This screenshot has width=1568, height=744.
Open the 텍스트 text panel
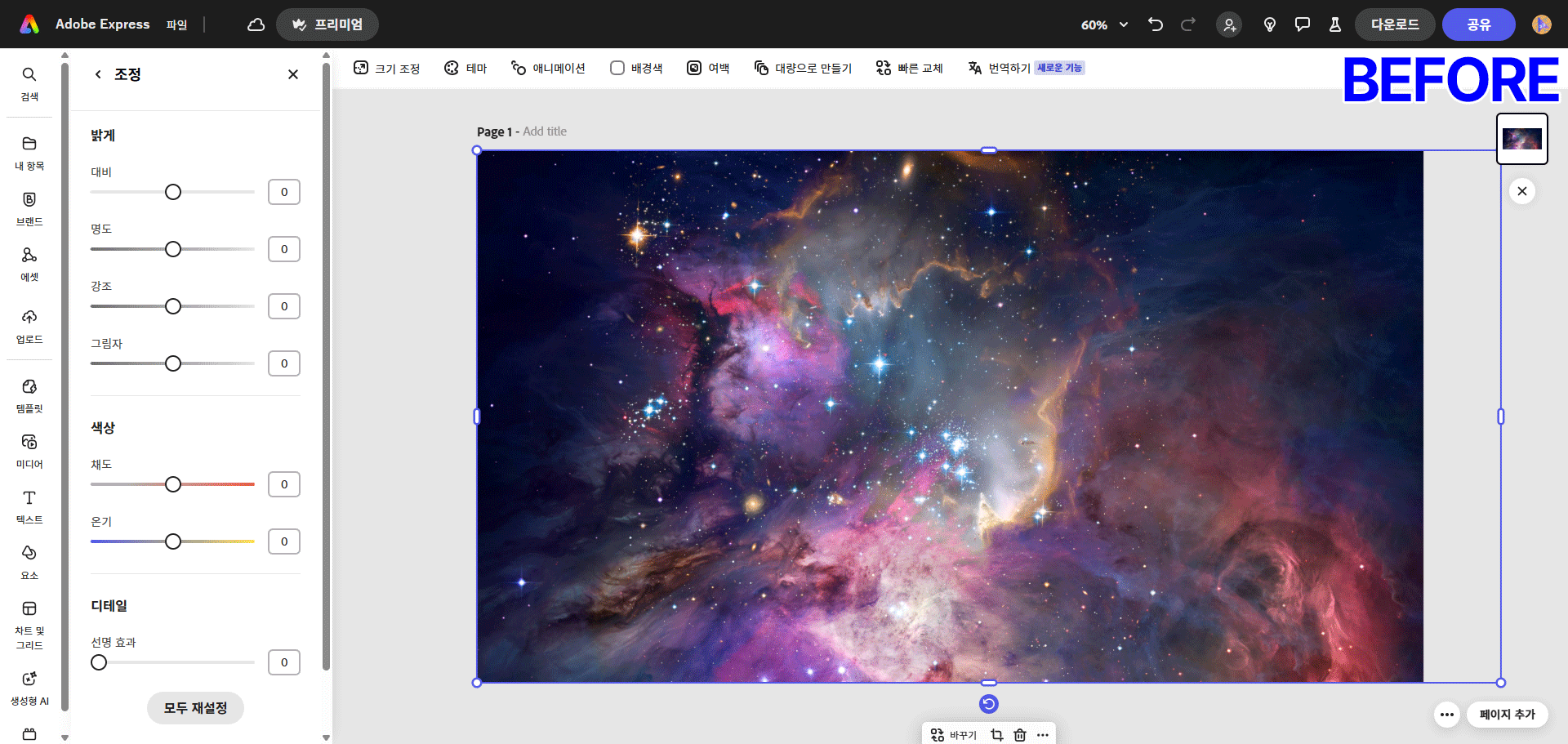coord(29,506)
